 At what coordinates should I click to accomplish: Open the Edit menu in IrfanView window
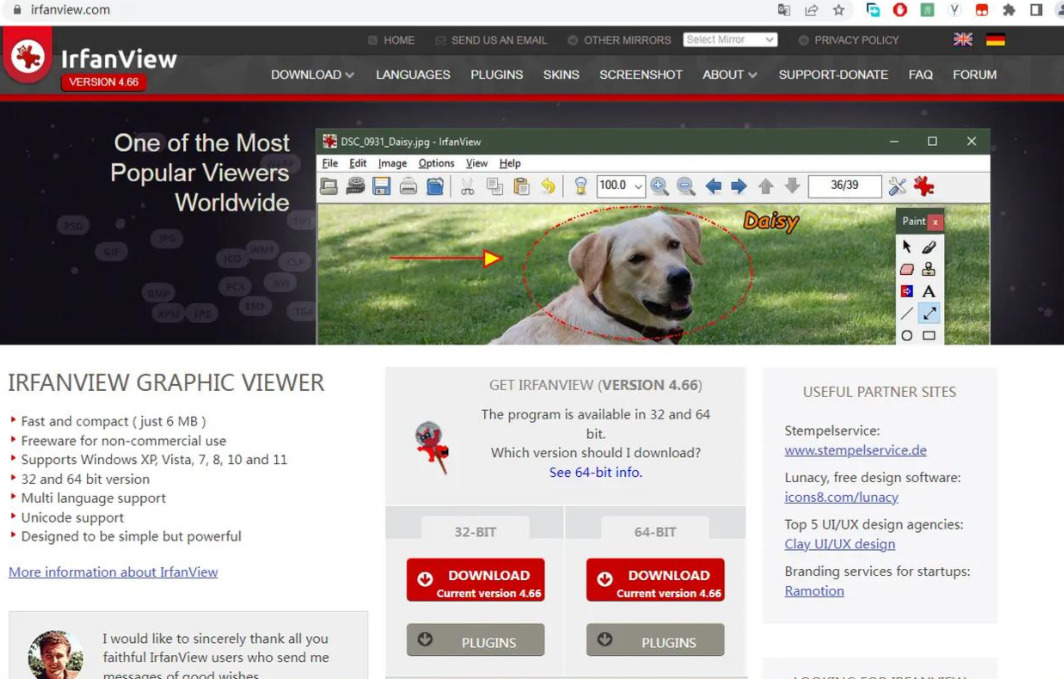(358, 163)
